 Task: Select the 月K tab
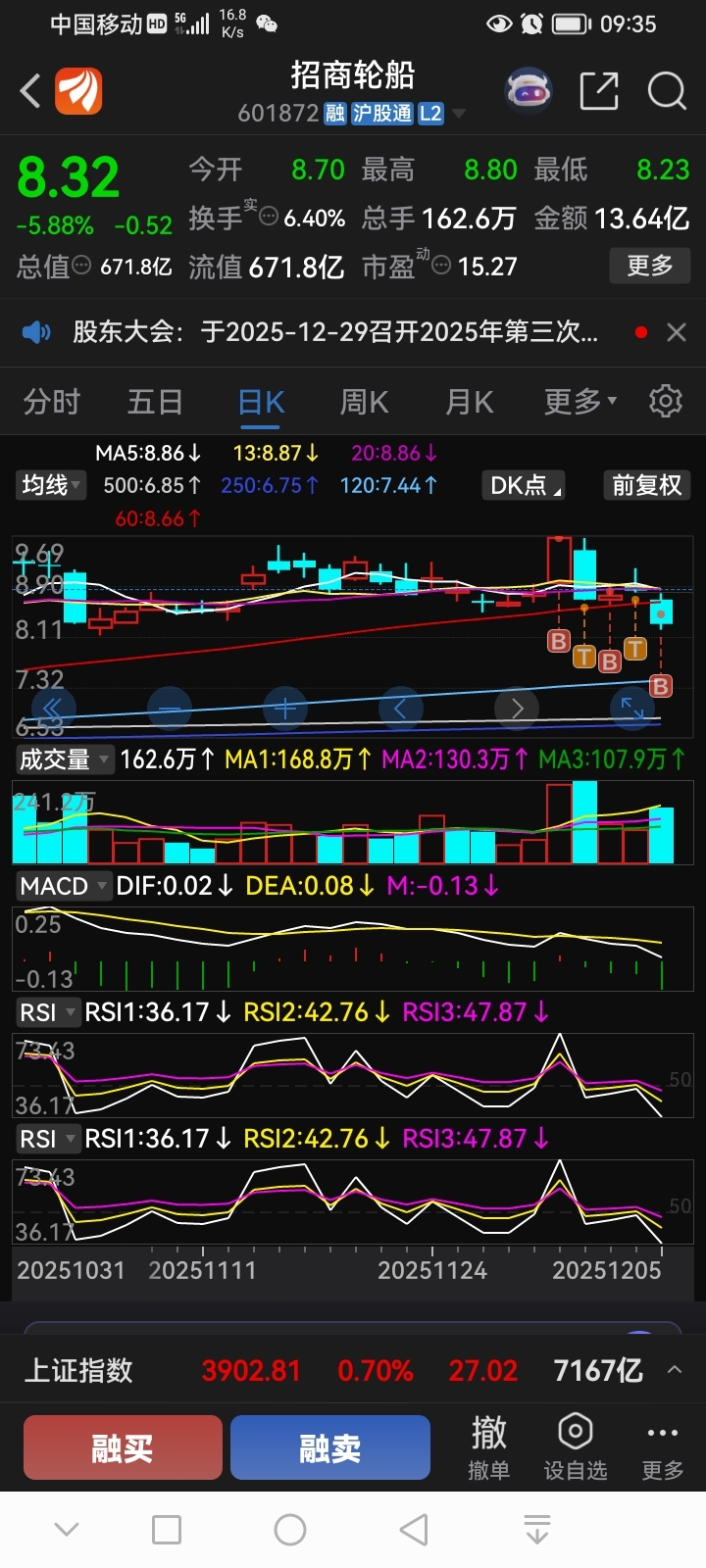pos(470,402)
